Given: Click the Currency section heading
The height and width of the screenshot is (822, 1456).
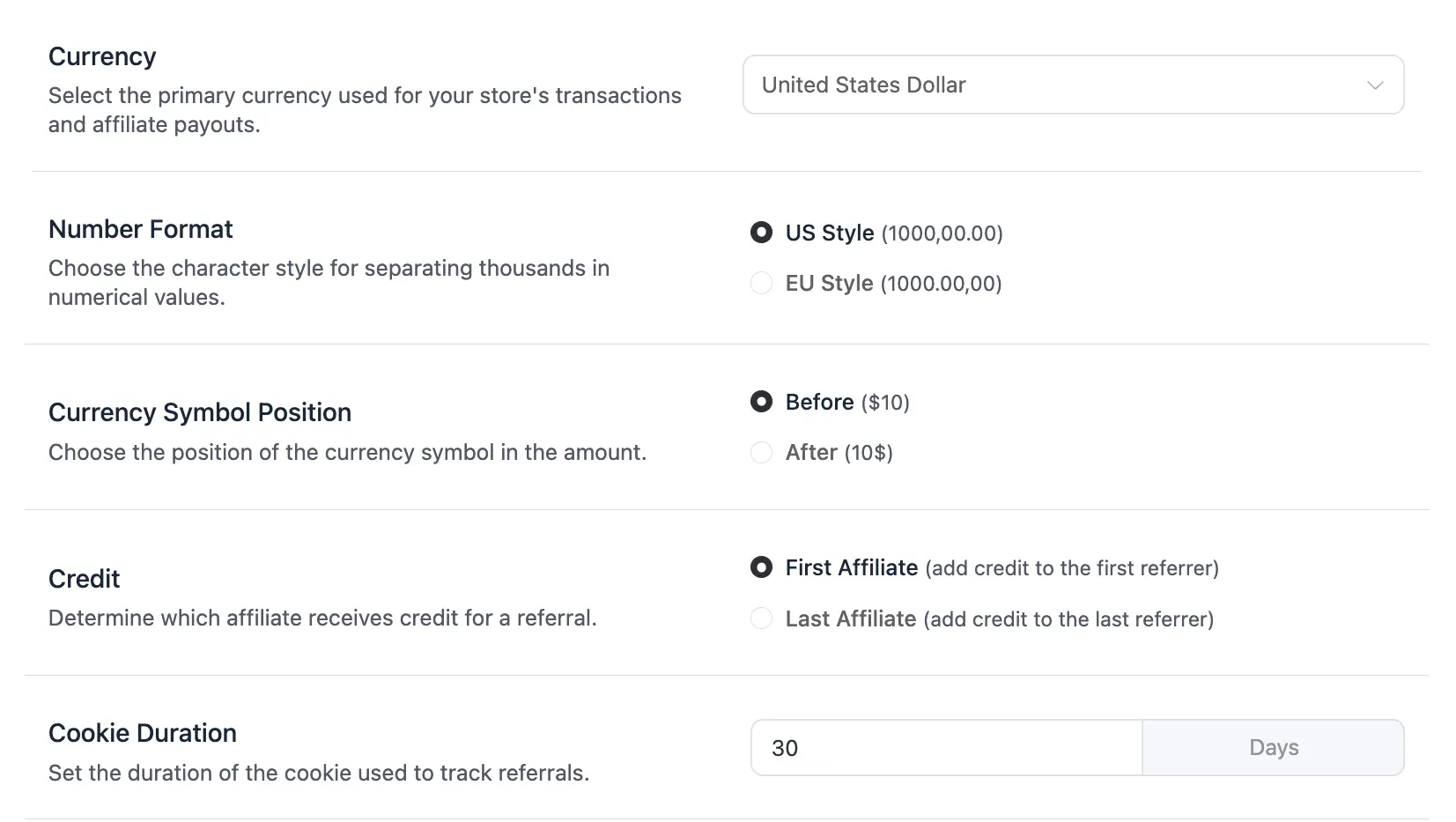Looking at the screenshot, I should (x=102, y=56).
